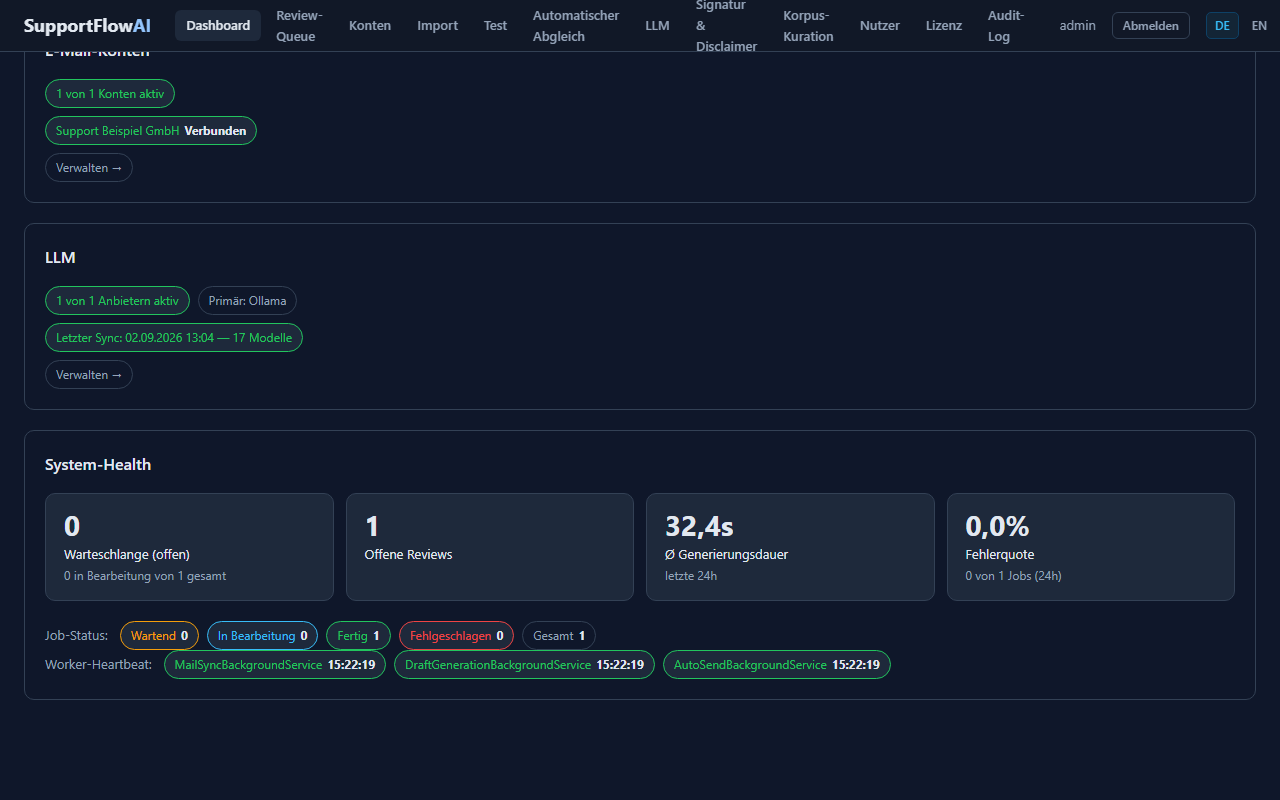The height and width of the screenshot is (800, 1280).
Task: Click Verwalten link in LLM card
Action: tap(89, 375)
